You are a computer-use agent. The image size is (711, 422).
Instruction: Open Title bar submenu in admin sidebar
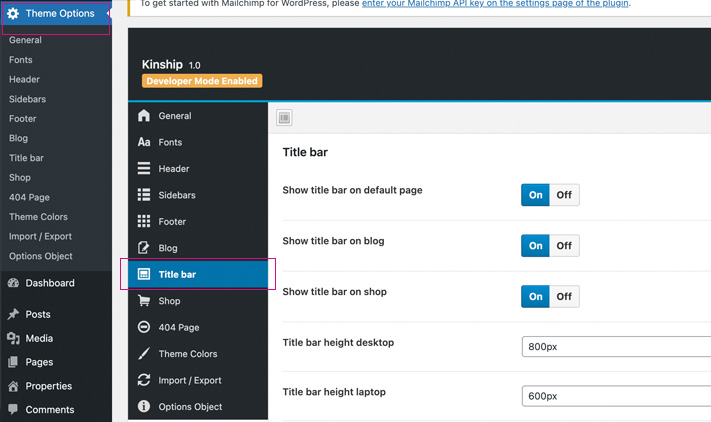(x=26, y=158)
